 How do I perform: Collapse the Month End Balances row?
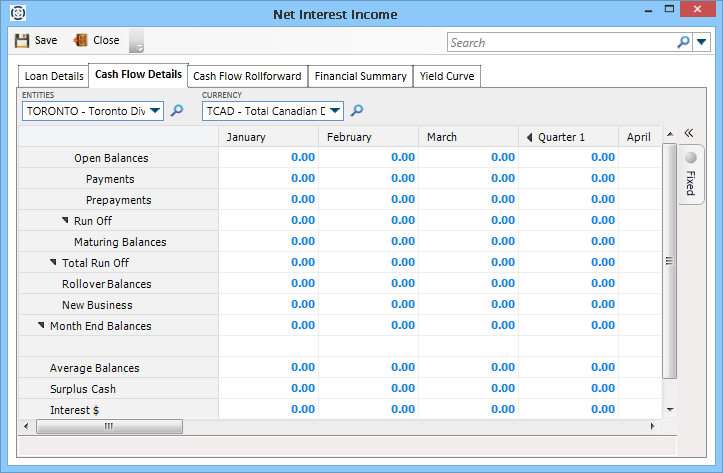click(x=42, y=326)
